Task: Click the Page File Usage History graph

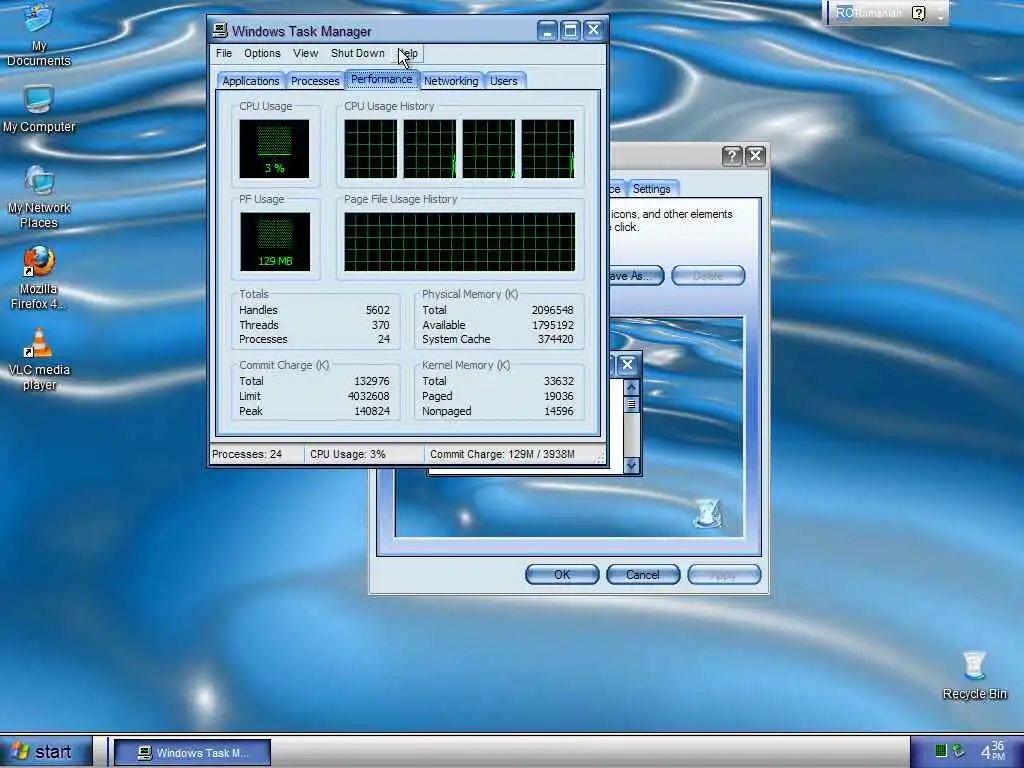Action: click(x=460, y=242)
